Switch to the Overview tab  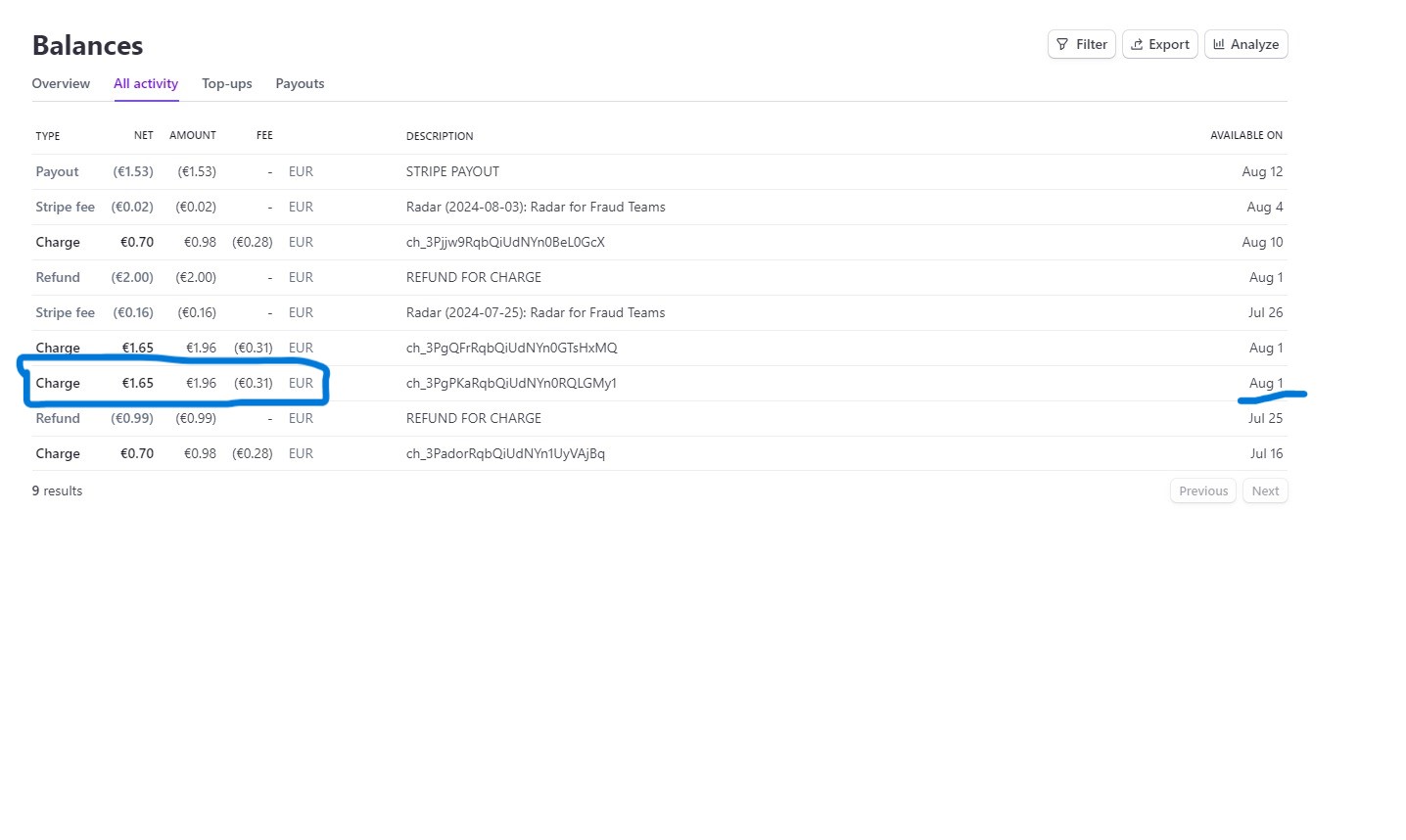coord(61,83)
